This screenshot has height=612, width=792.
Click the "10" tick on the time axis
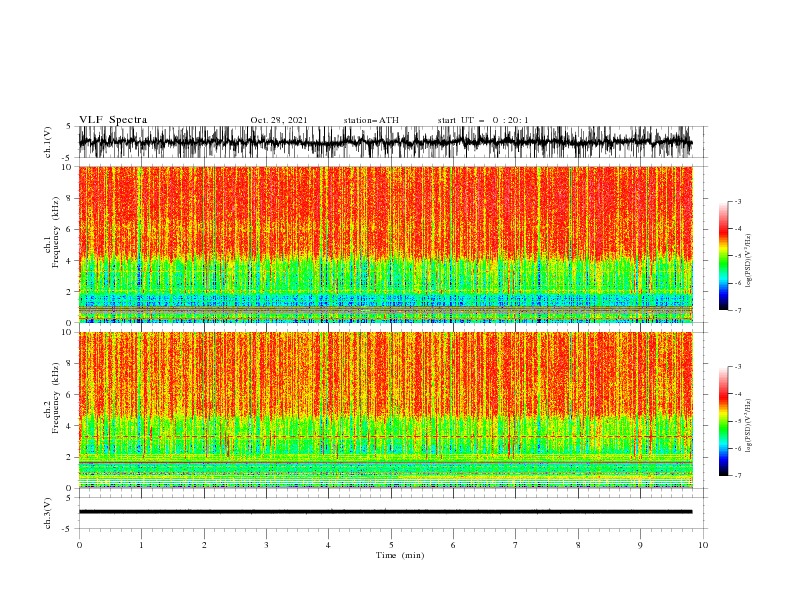[703, 545]
